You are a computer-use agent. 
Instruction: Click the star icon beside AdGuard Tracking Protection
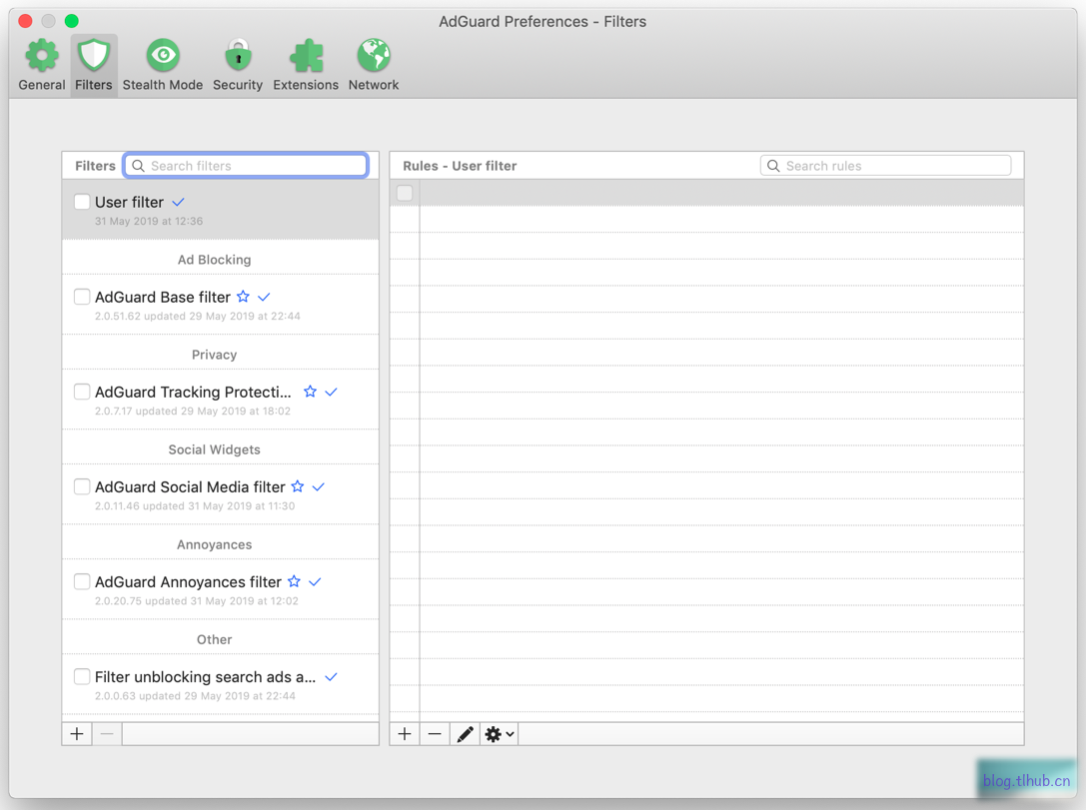point(310,392)
